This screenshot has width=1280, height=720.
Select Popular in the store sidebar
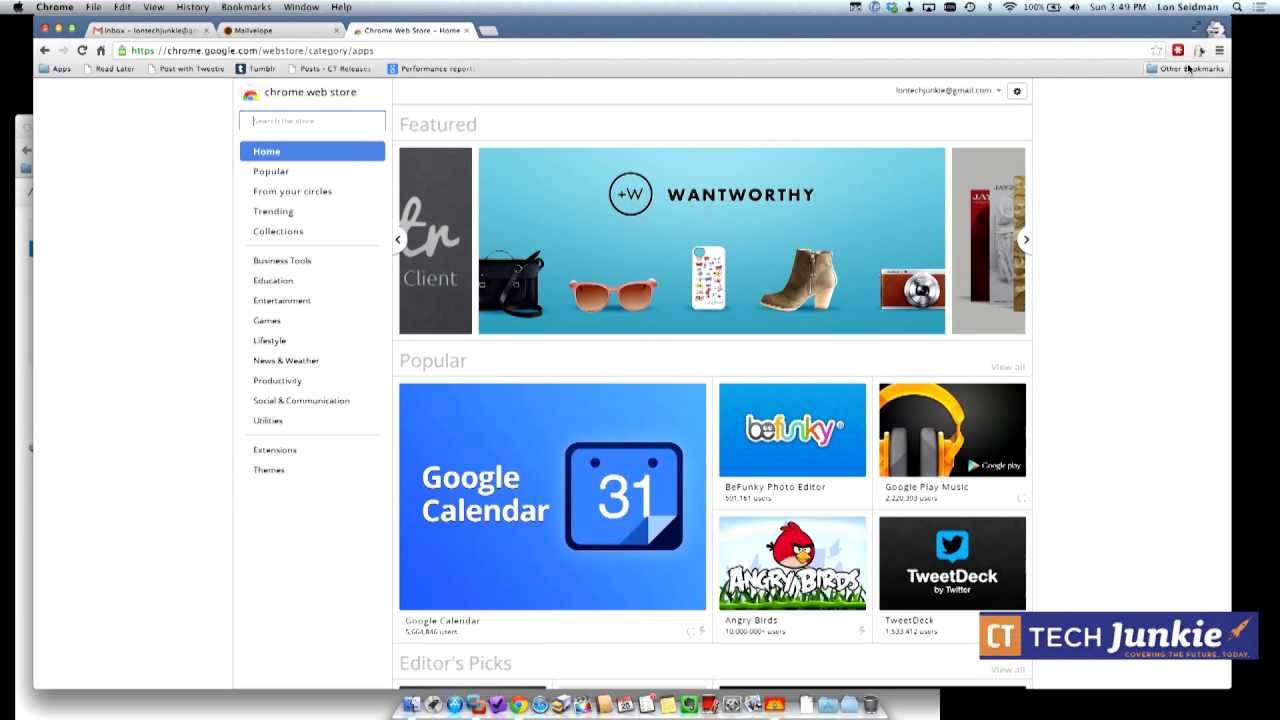click(x=271, y=171)
